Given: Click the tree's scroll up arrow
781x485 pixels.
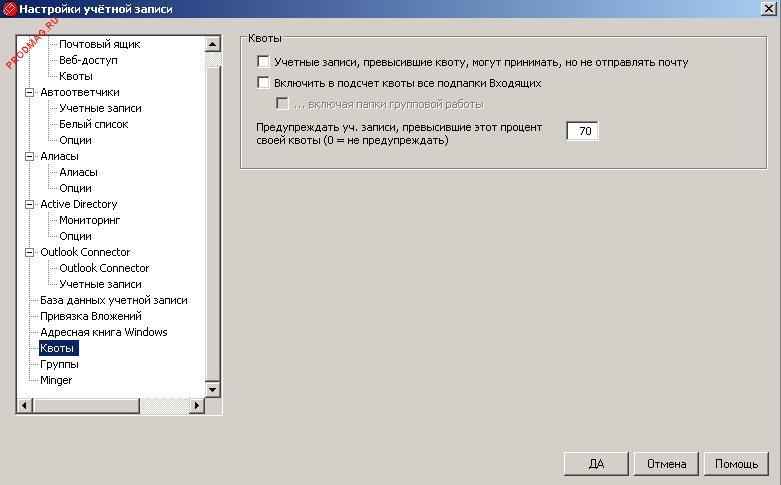Looking at the screenshot, I should tap(211, 44).
